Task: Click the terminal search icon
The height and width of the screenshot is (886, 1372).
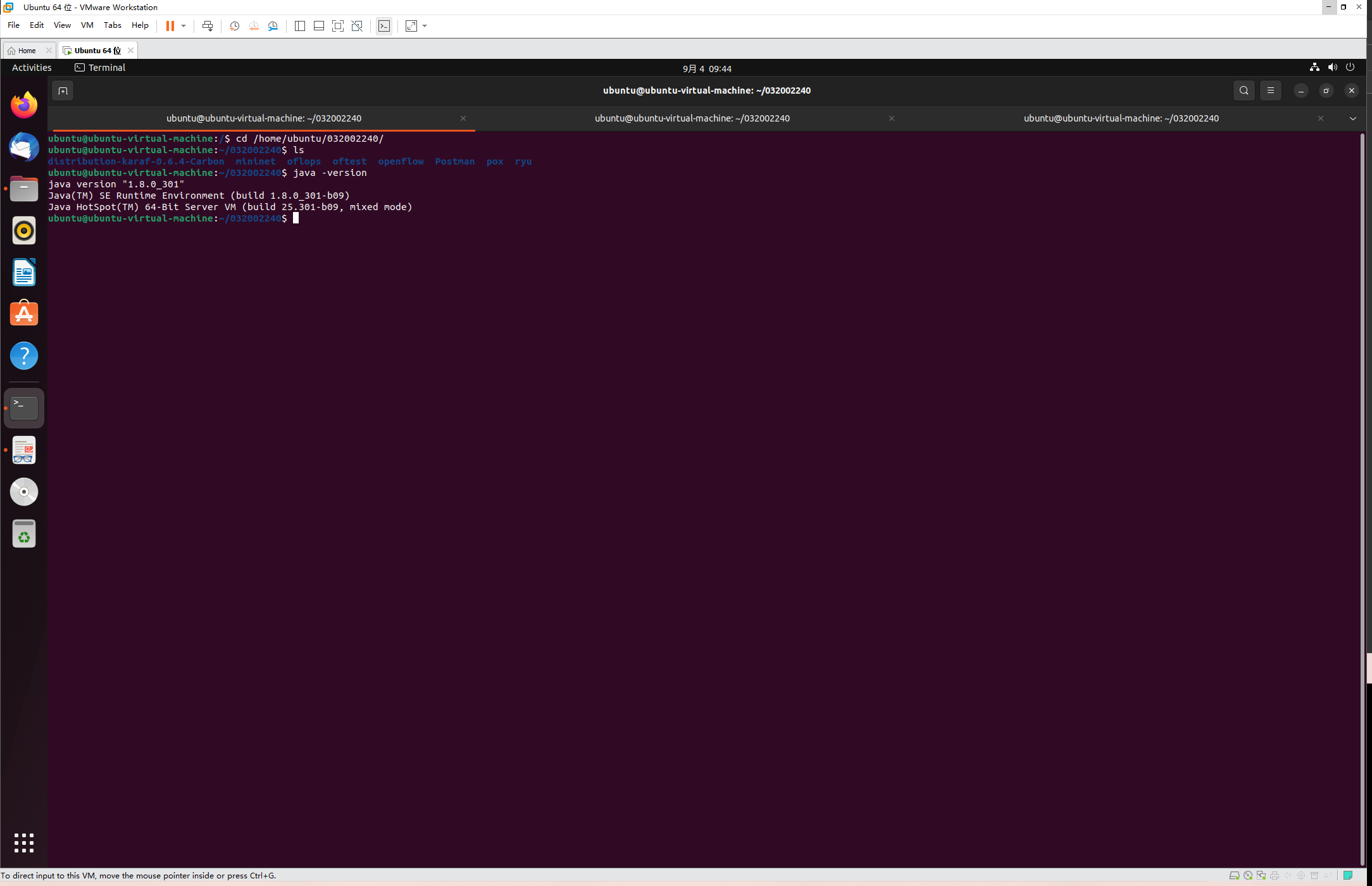Action: click(x=1244, y=90)
